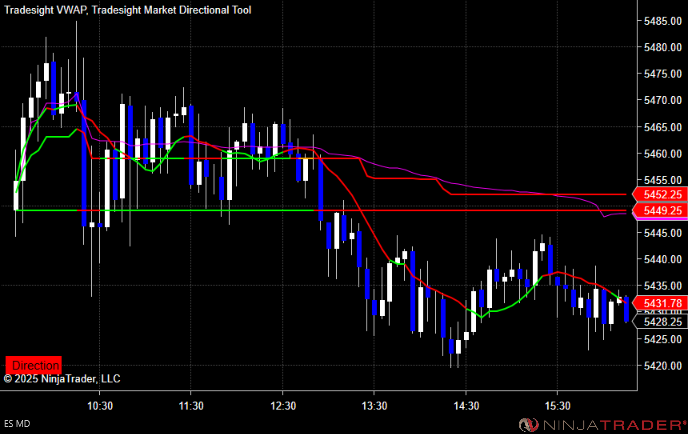688x434 pixels.
Task: Click the 12:30 time axis label
Action: pyautogui.click(x=283, y=406)
